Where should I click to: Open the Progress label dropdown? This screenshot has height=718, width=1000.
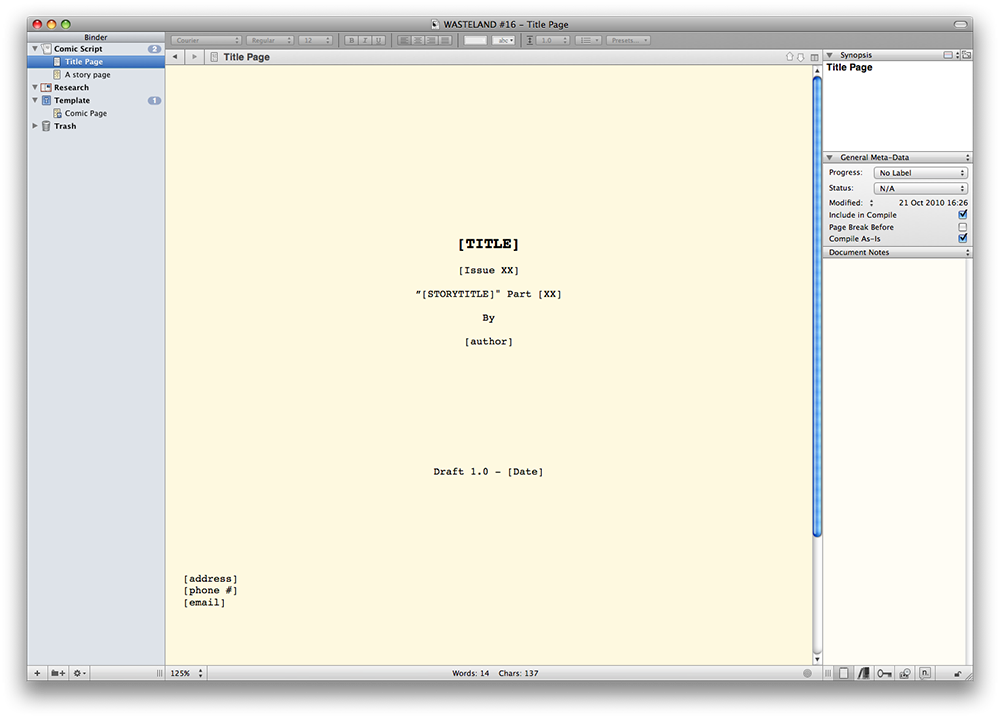click(x=920, y=173)
